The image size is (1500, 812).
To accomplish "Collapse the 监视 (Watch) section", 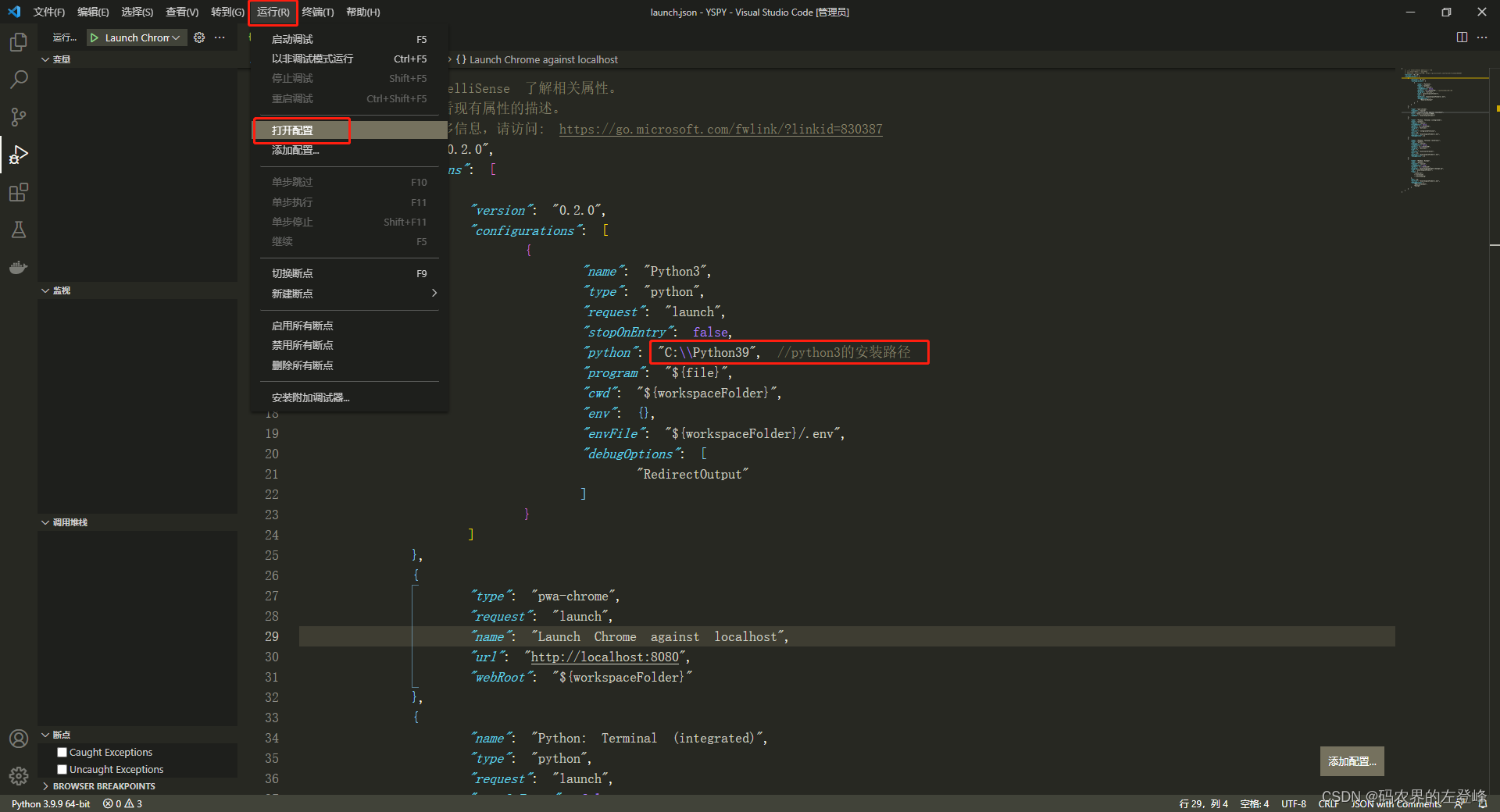I will tap(61, 290).
